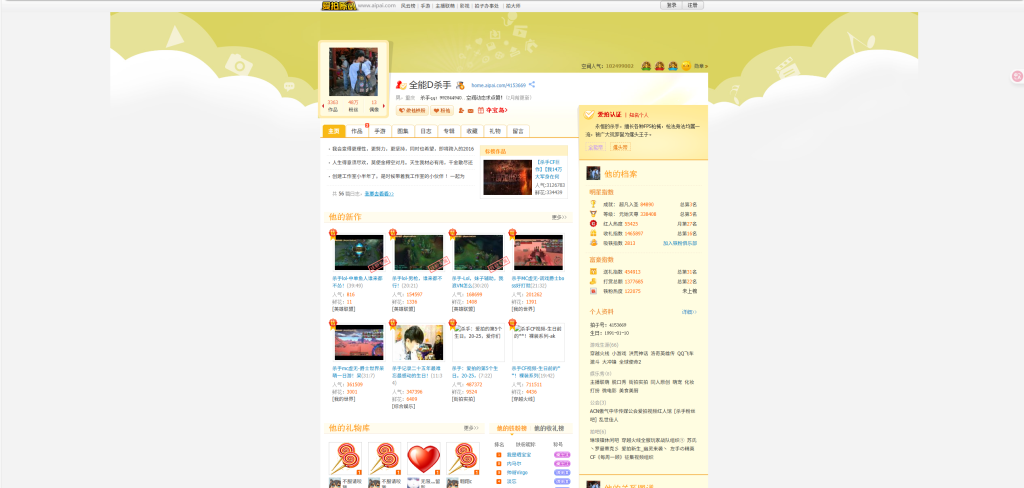Open the 留言 tab
The width and height of the screenshot is (1024, 488).
pyautogui.click(x=518, y=131)
